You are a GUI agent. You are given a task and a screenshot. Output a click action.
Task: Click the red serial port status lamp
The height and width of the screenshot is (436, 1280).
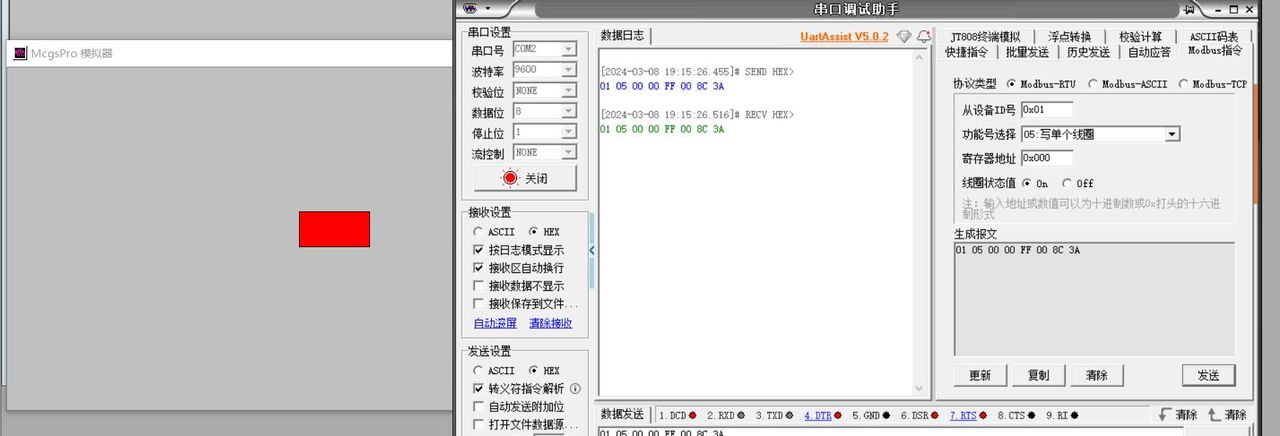(510, 178)
